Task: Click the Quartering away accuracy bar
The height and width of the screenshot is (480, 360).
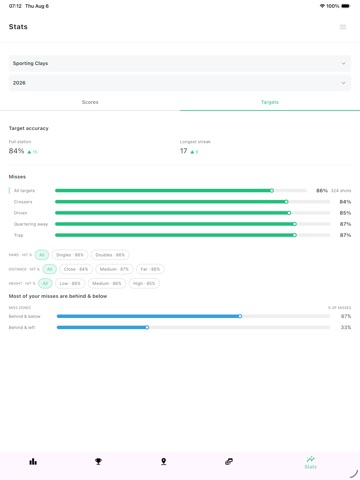Action: pyautogui.click(x=192, y=224)
